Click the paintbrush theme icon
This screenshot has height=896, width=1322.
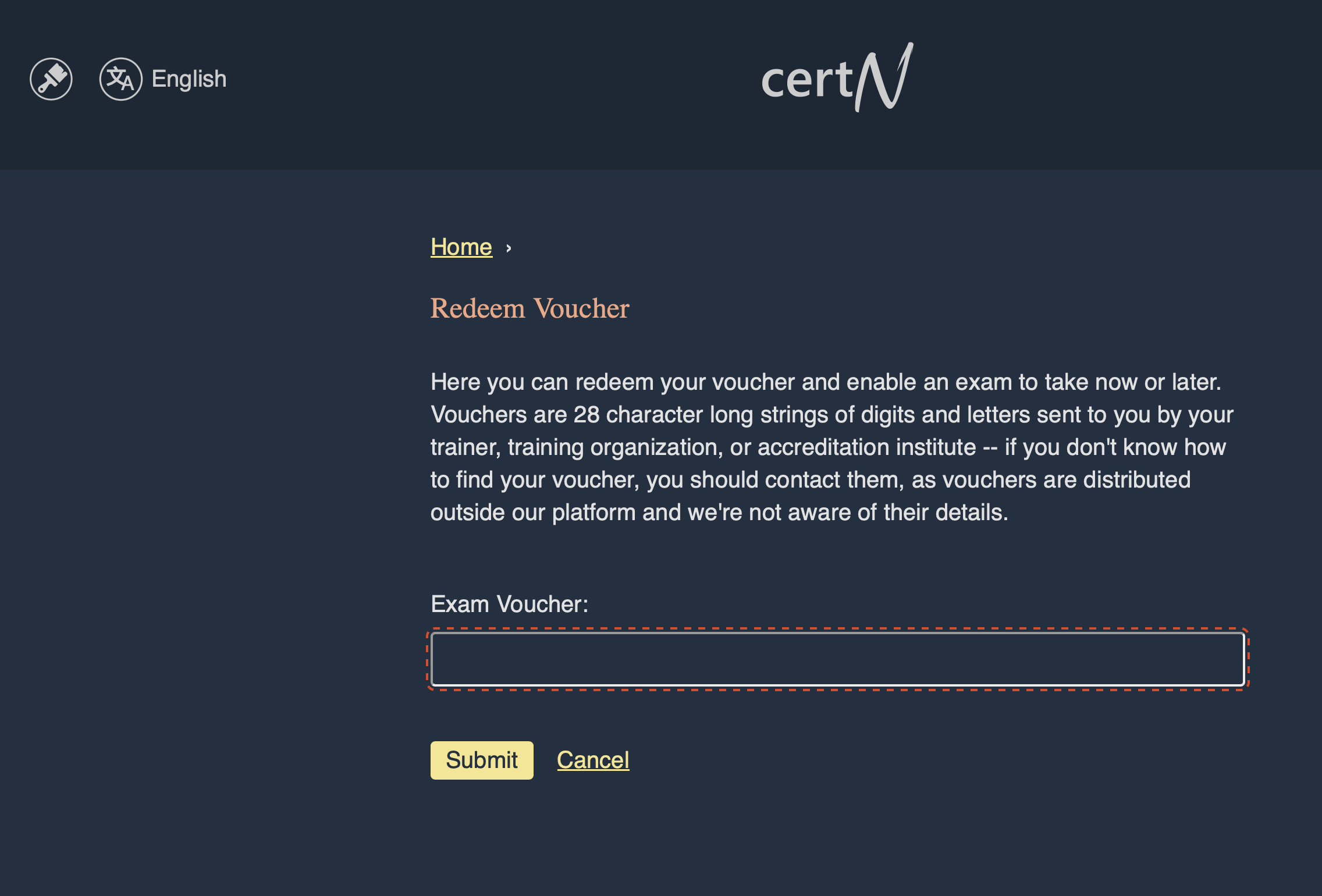click(51, 79)
